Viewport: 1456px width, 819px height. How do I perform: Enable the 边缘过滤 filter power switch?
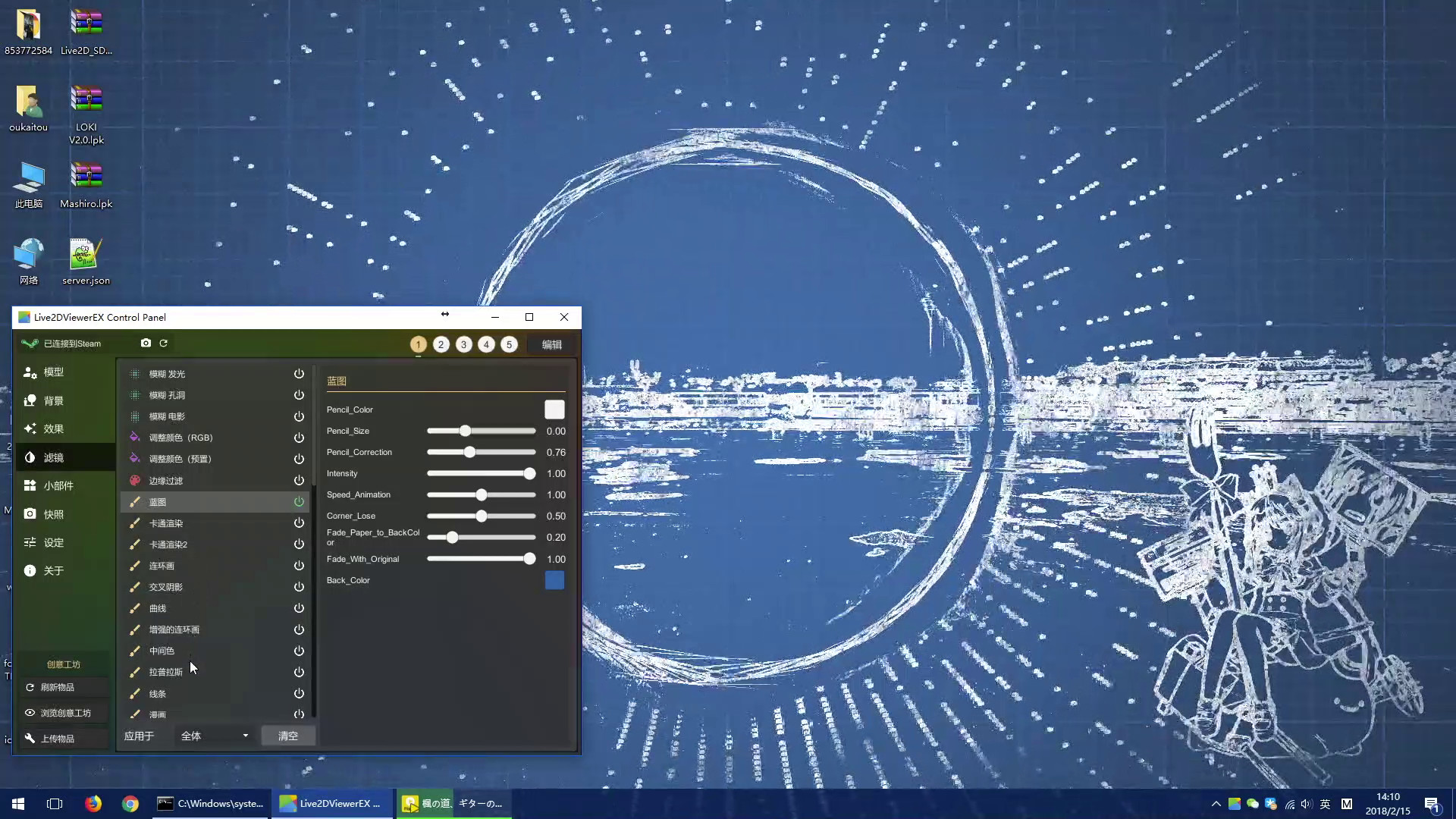click(299, 480)
